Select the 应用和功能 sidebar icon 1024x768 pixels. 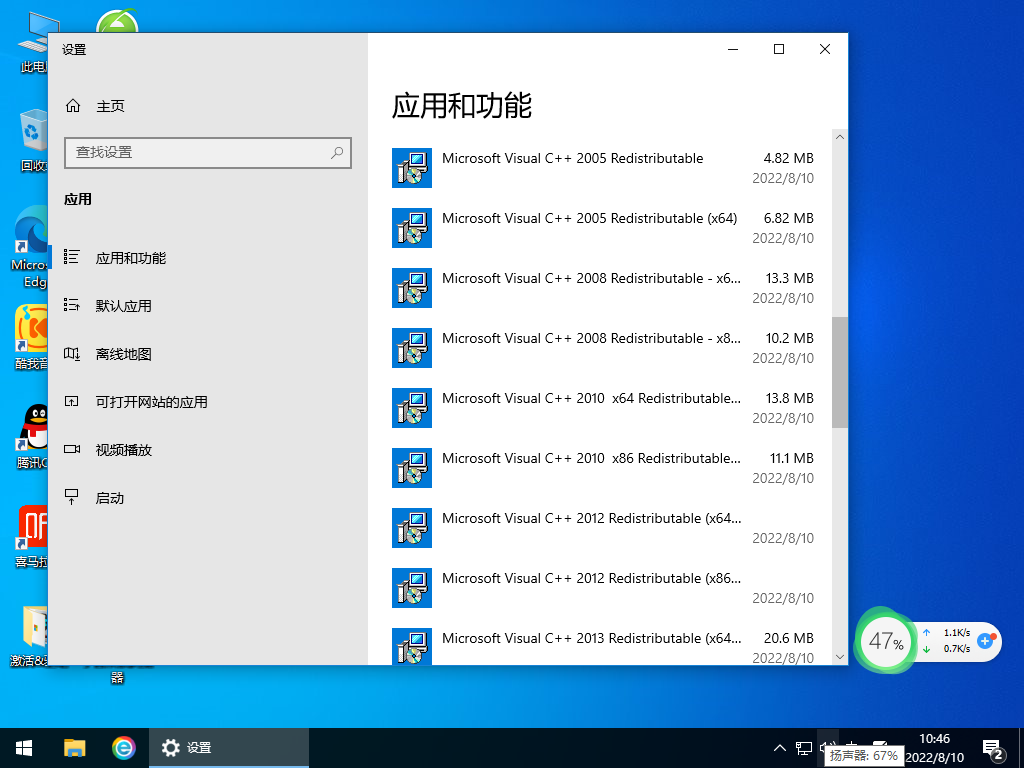(x=72, y=257)
